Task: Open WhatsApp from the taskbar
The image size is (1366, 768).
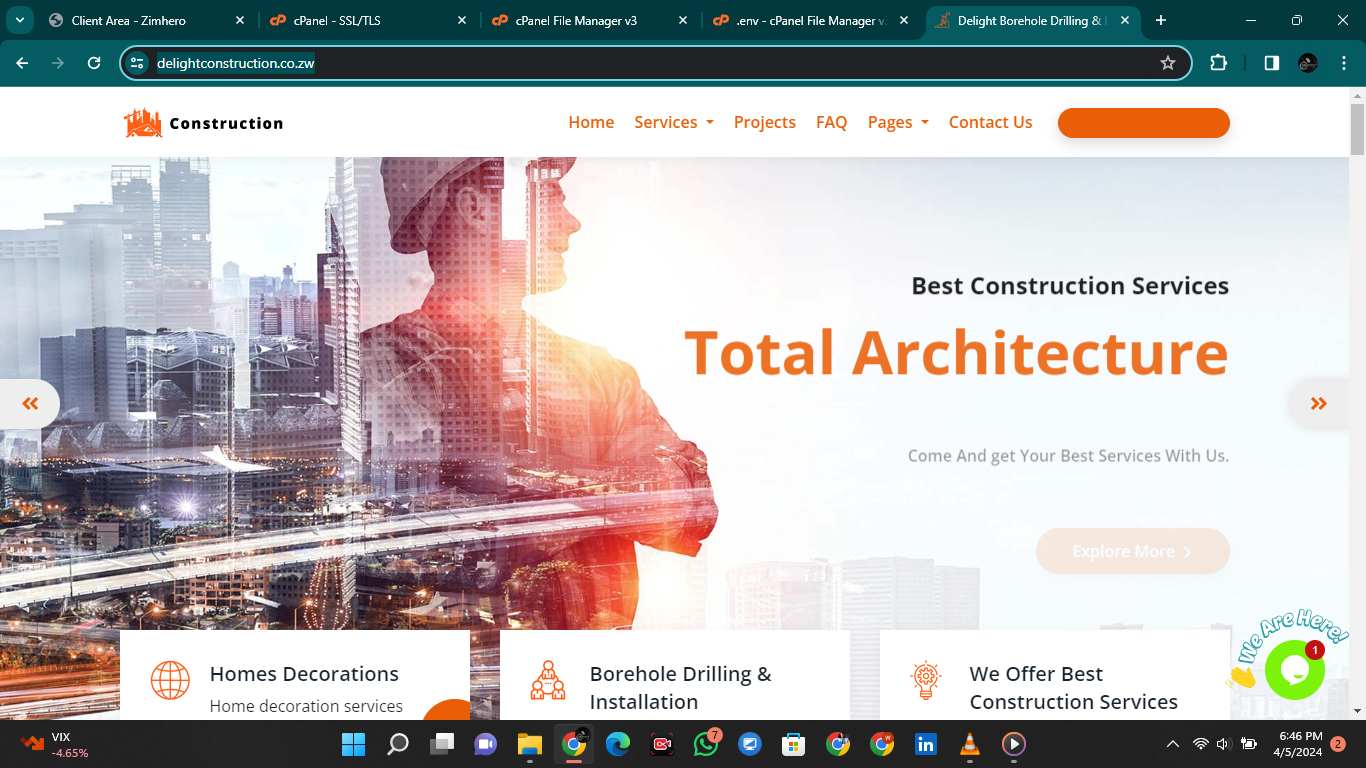Action: [706, 744]
